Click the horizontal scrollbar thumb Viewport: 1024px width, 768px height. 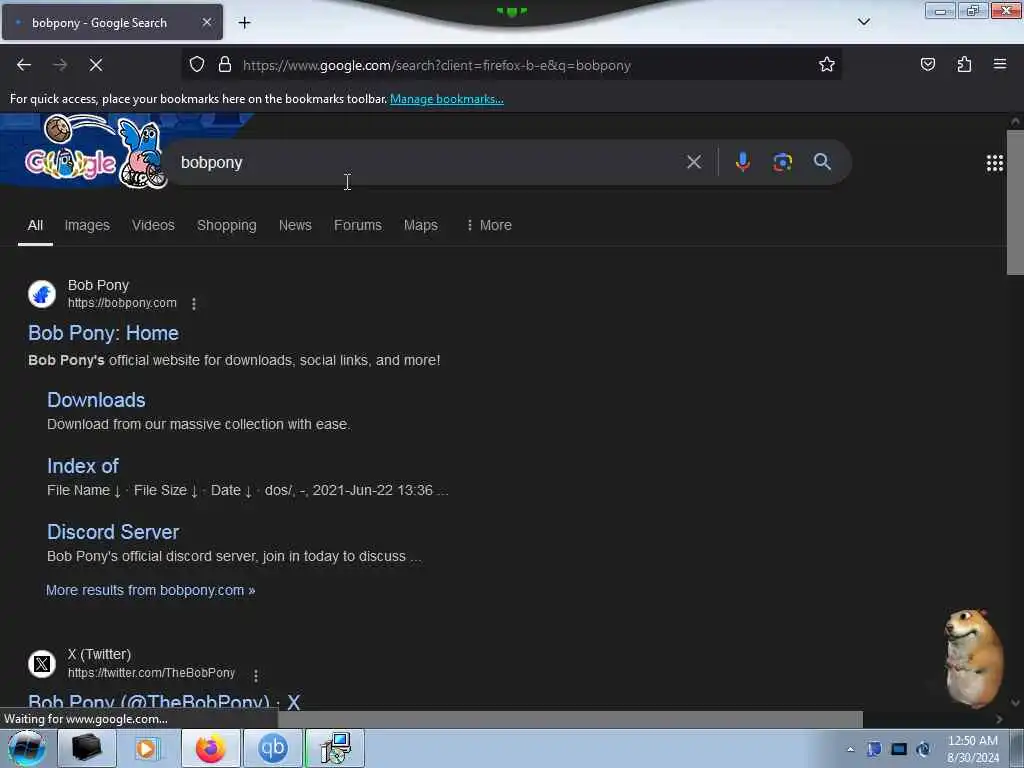pos(570,719)
